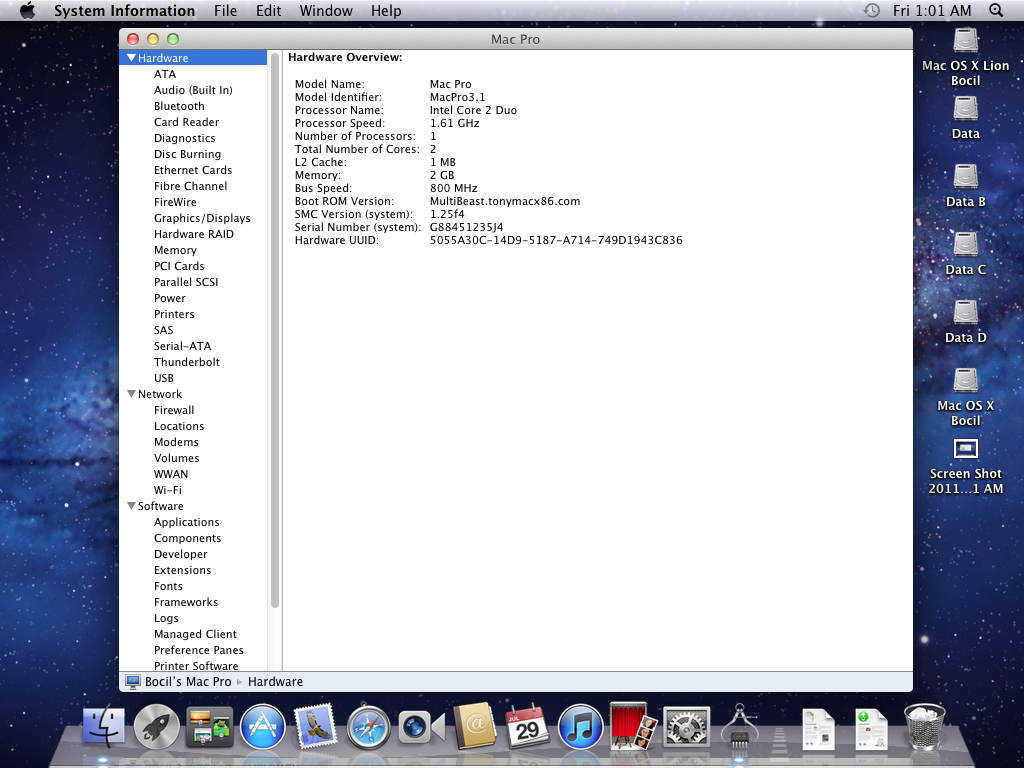Viewport: 1024px width, 768px height.
Task: Select Serial-ATA in the sidebar
Action: click(182, 345)
